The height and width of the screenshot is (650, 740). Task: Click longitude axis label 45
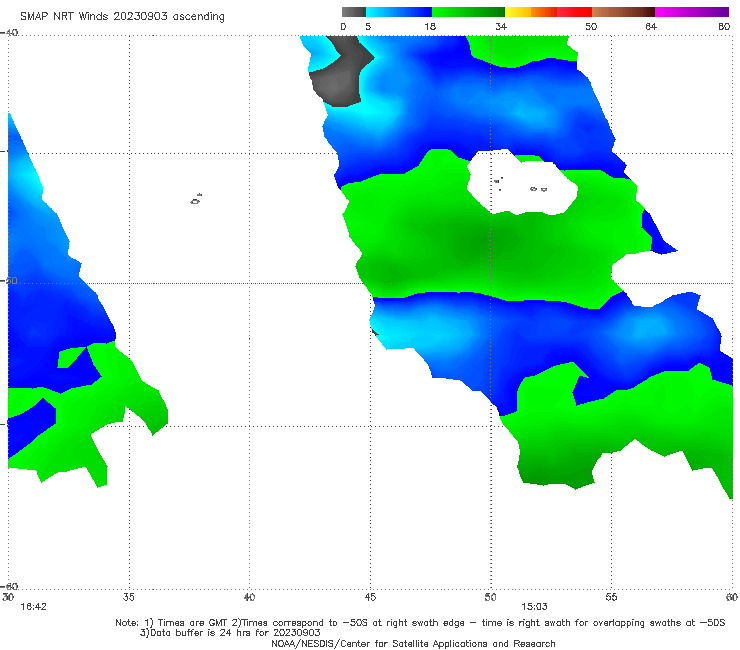pos(370,597)
